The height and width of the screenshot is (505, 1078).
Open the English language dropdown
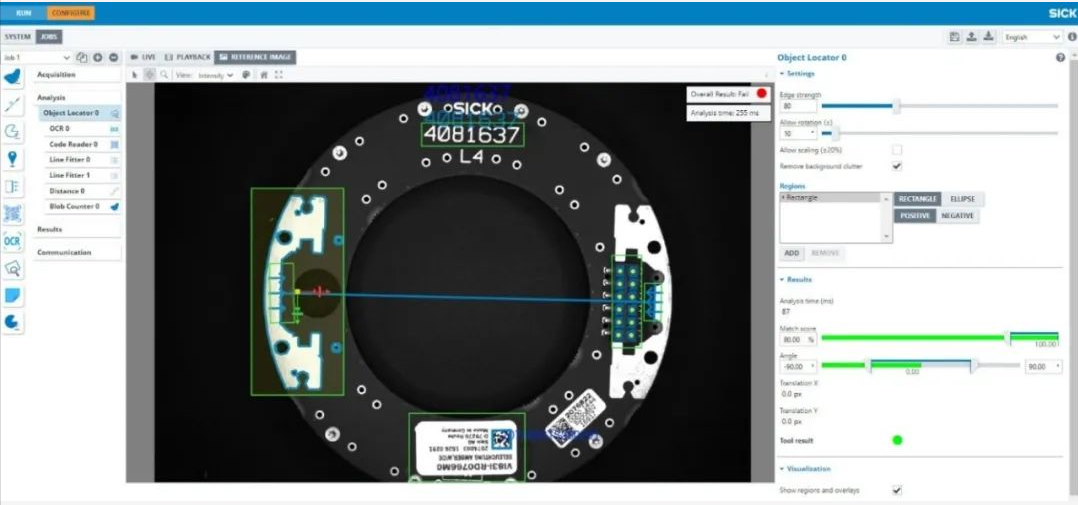(1032, 37)
